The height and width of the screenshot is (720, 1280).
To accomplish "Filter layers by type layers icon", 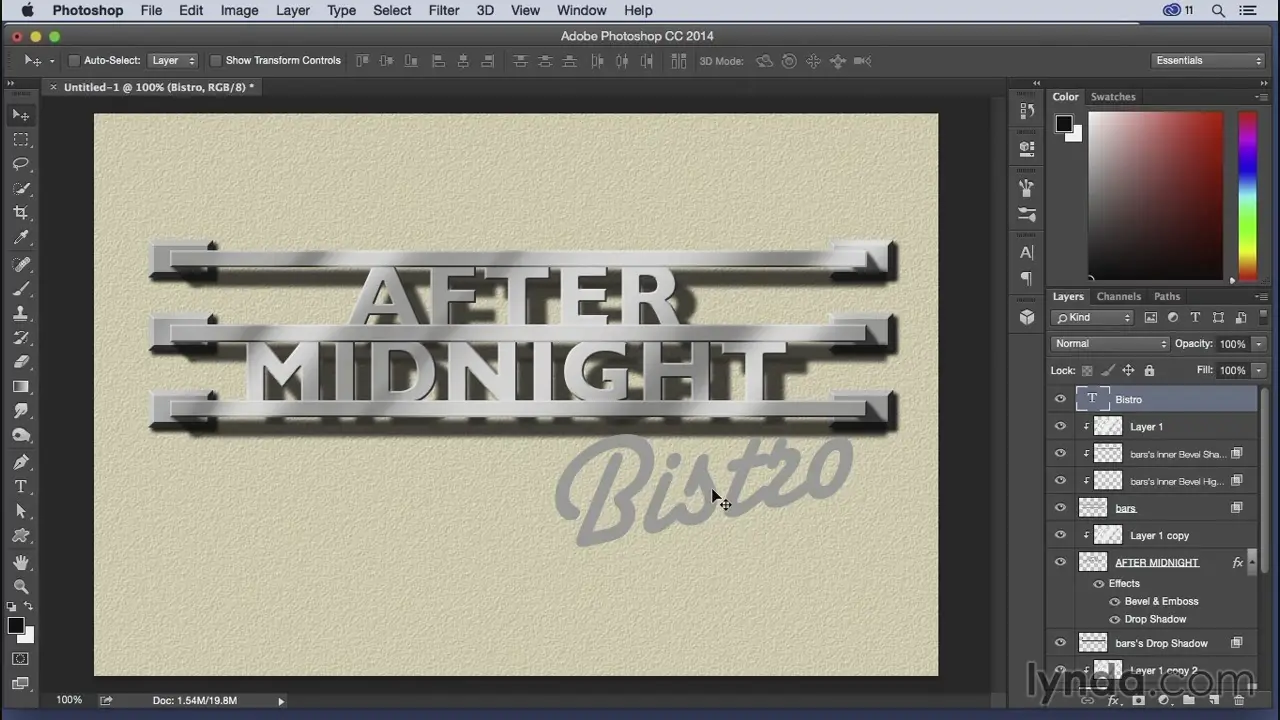I will click(1195, 318).
